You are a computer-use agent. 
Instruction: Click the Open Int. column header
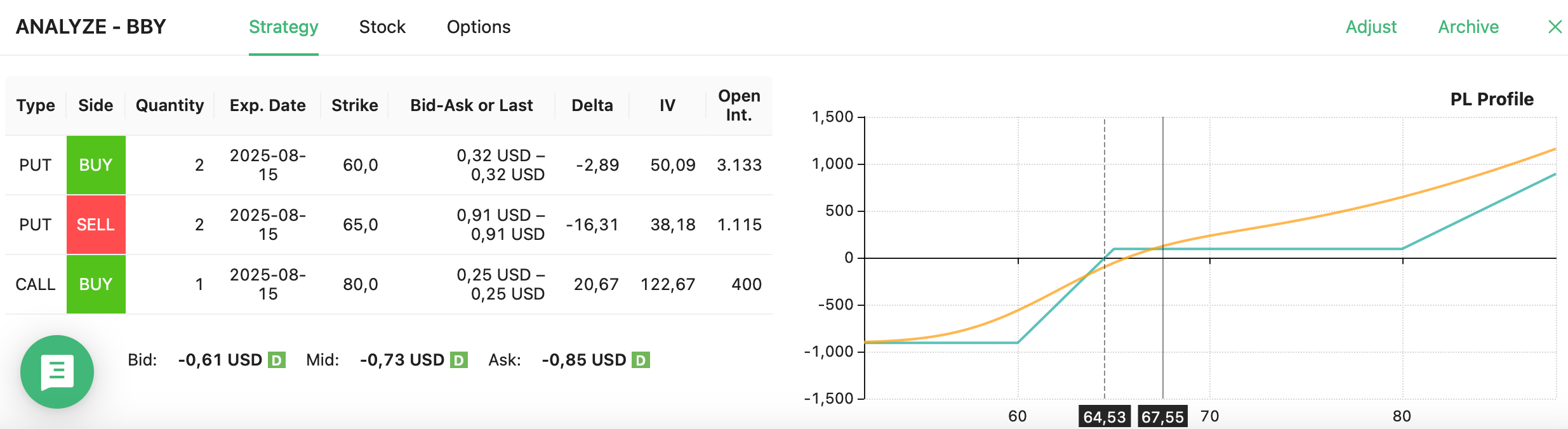pyautogui.click(x=739, y=105)
